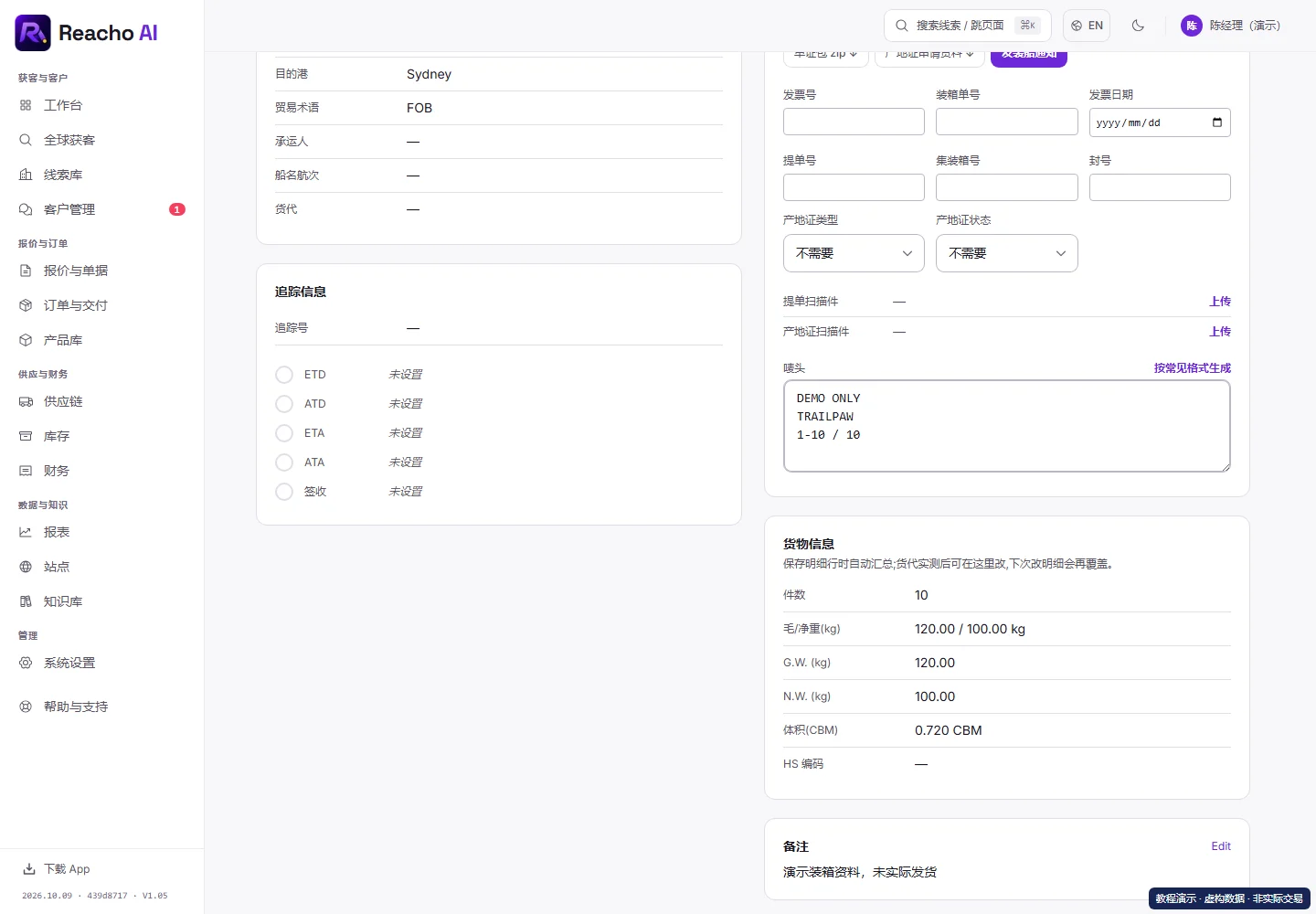This screenshot has width=1316, height=914.
Task: Click the 集装箱号 input field
Action: [x=1006, y=187]
